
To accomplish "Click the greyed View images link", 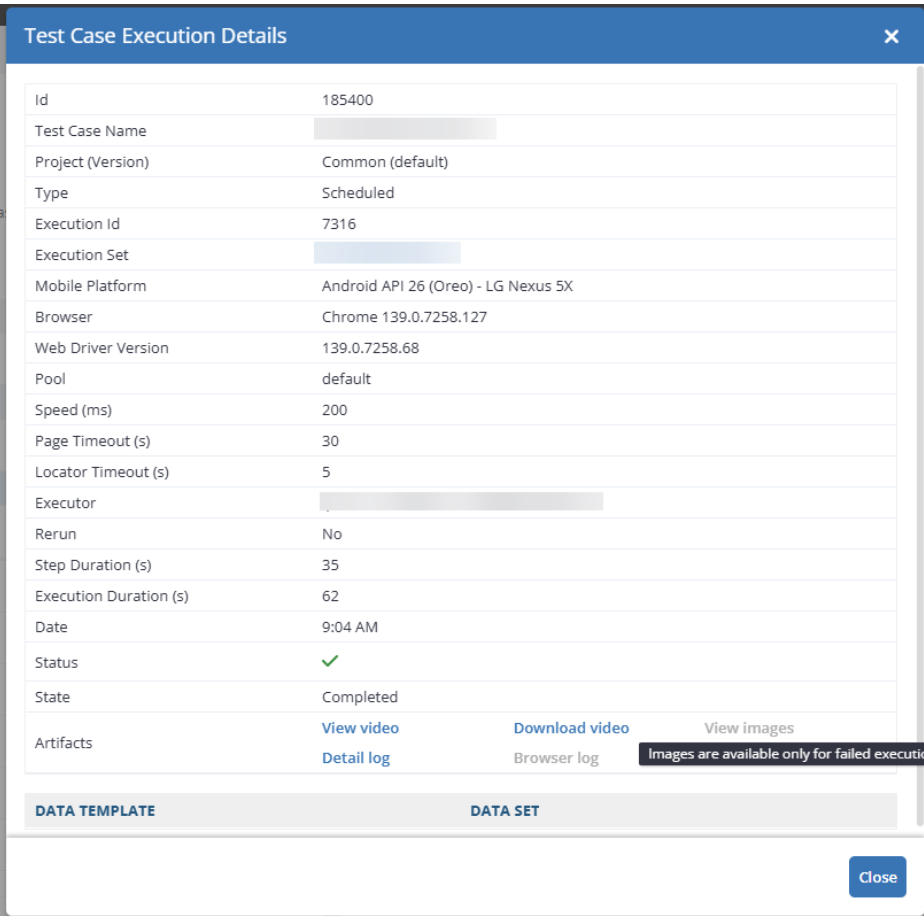I will tap(748, 728).
